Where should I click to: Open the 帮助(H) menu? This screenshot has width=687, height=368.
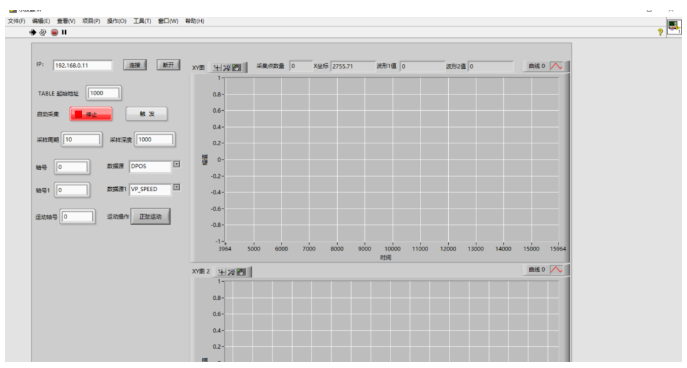pyautogui.click(x=195, y=21)
